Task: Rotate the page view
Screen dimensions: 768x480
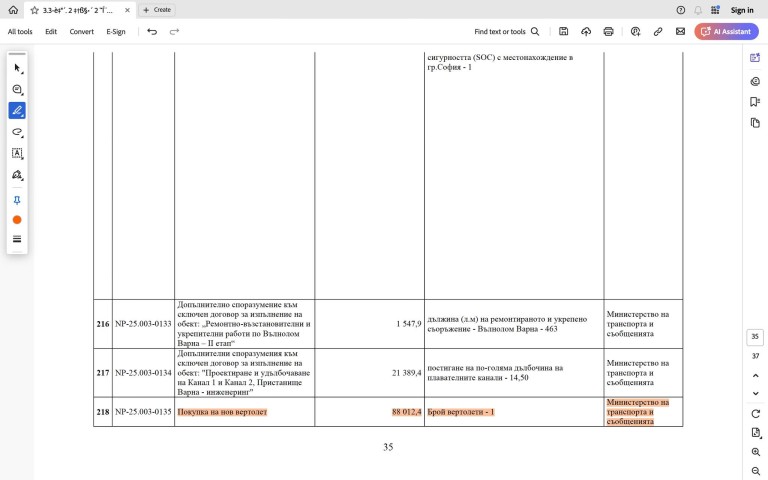Action: coord(755,413)
